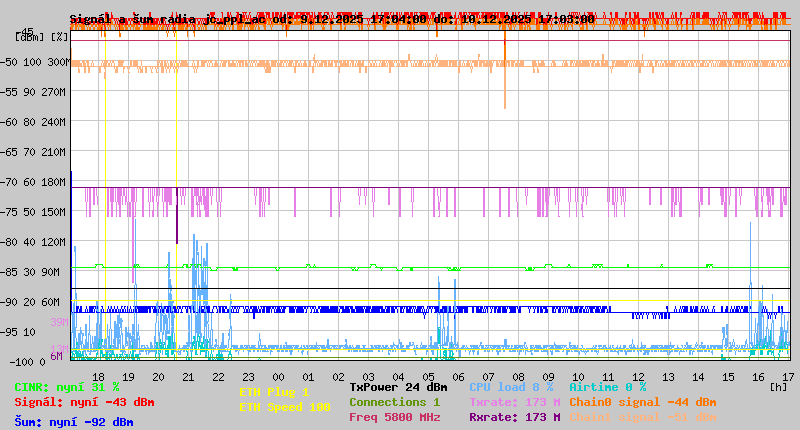800x430 pixels.
Task: Click the 'Connections 1' legend label
Action: click(394, 402)
